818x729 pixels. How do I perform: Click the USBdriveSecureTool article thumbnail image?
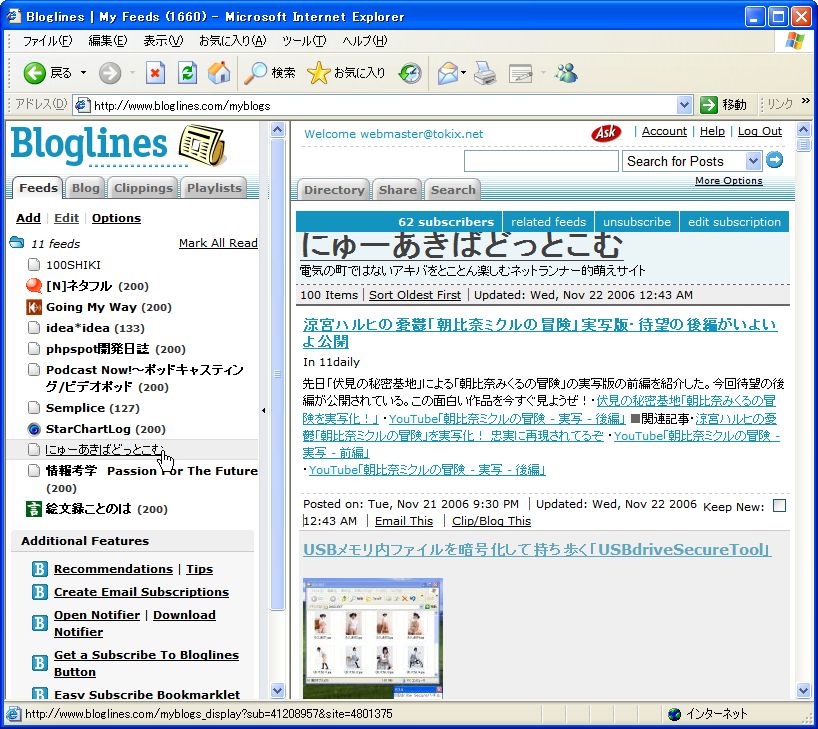pyautogui.click(x=372, y=638)
